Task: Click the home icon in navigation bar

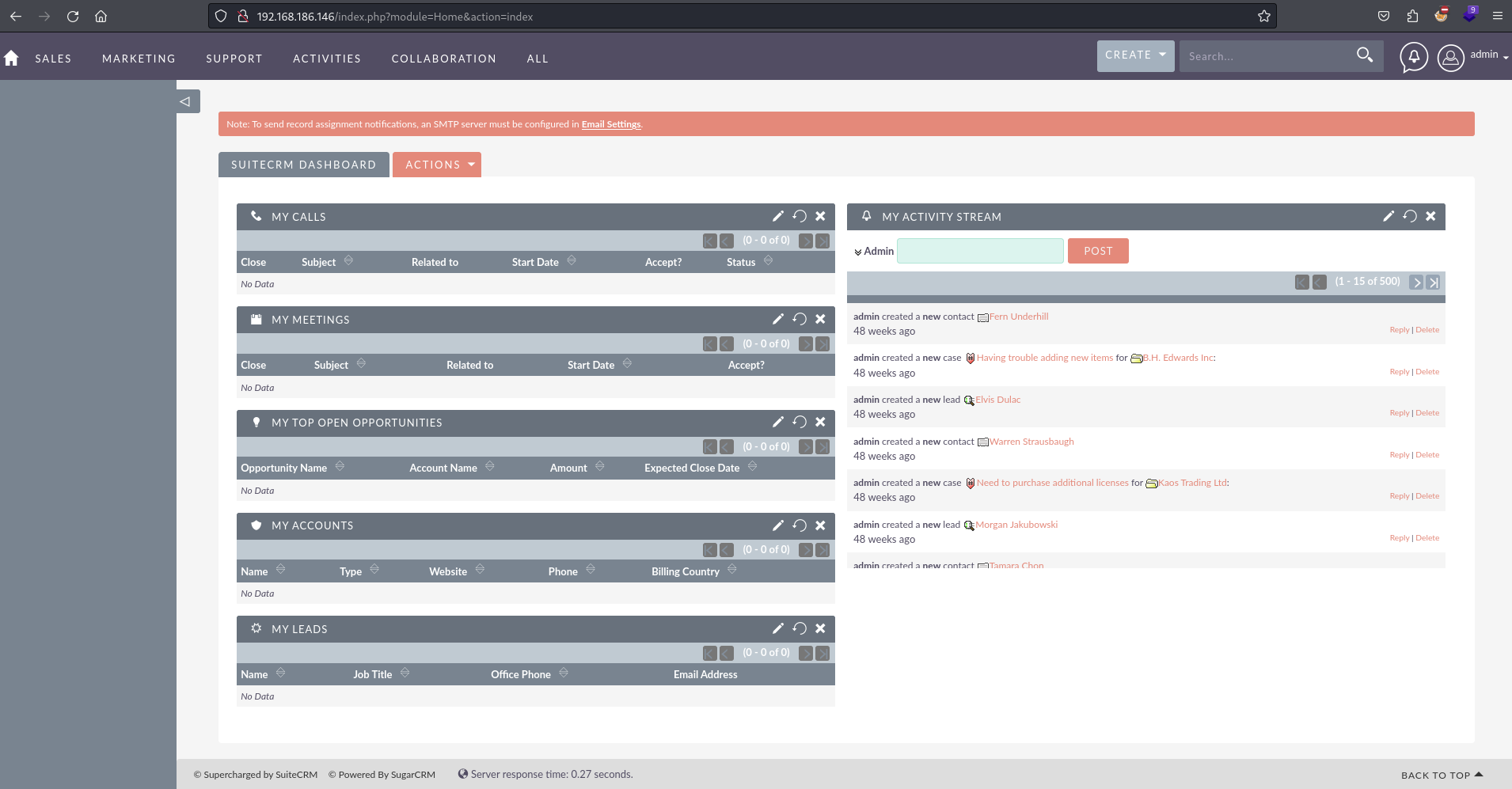Action: [x=11, y=59]
